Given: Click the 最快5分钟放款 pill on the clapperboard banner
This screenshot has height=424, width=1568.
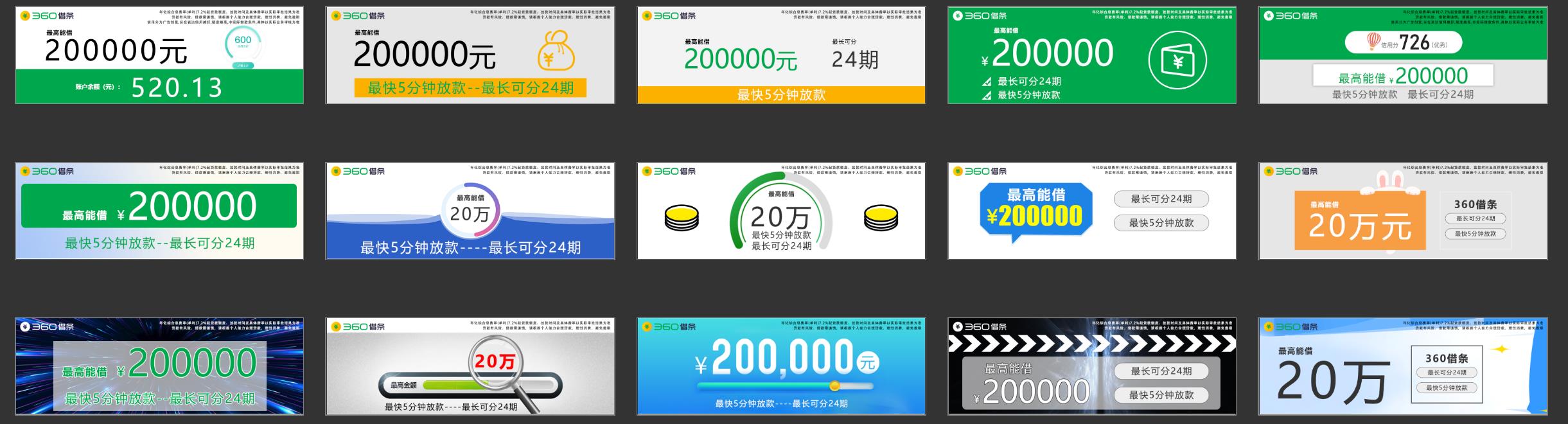Looking at the screenshot, I should tap(1161, 395).
